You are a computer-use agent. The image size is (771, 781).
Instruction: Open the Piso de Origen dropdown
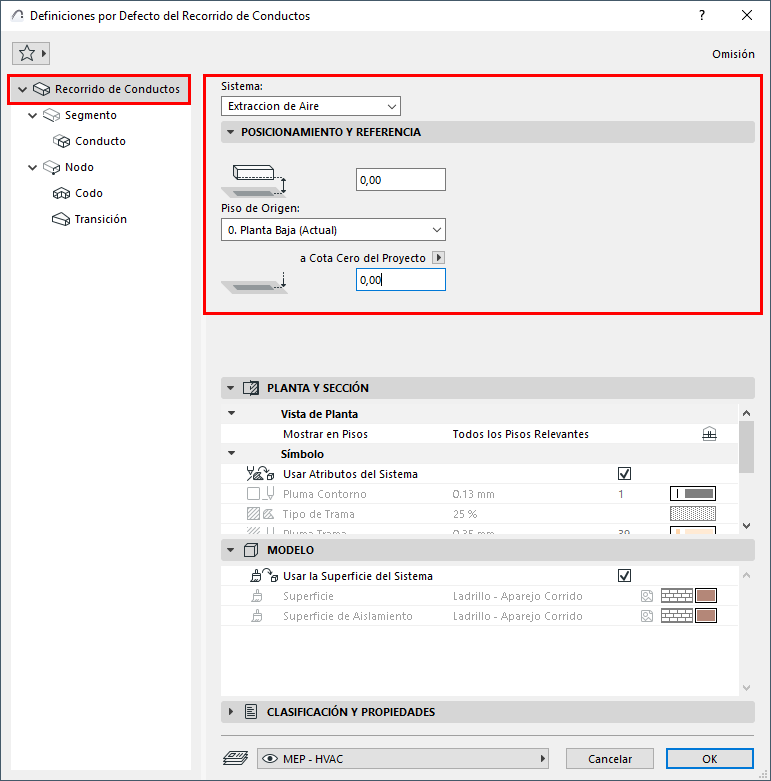pos(333,230)
